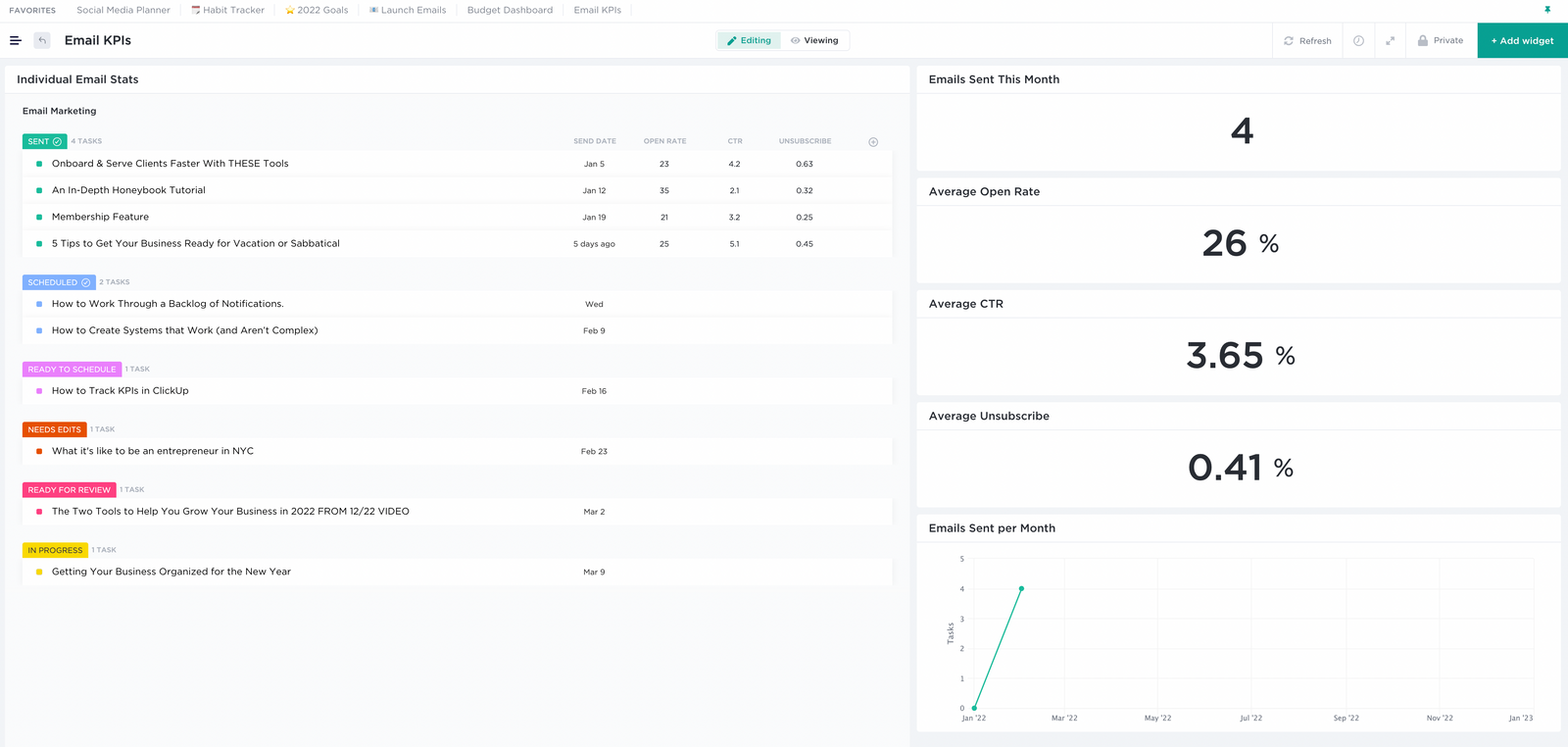Click status square of entrepreneur in NYC task
Viewport: 1568px width, 747px height.
[39, 451]
